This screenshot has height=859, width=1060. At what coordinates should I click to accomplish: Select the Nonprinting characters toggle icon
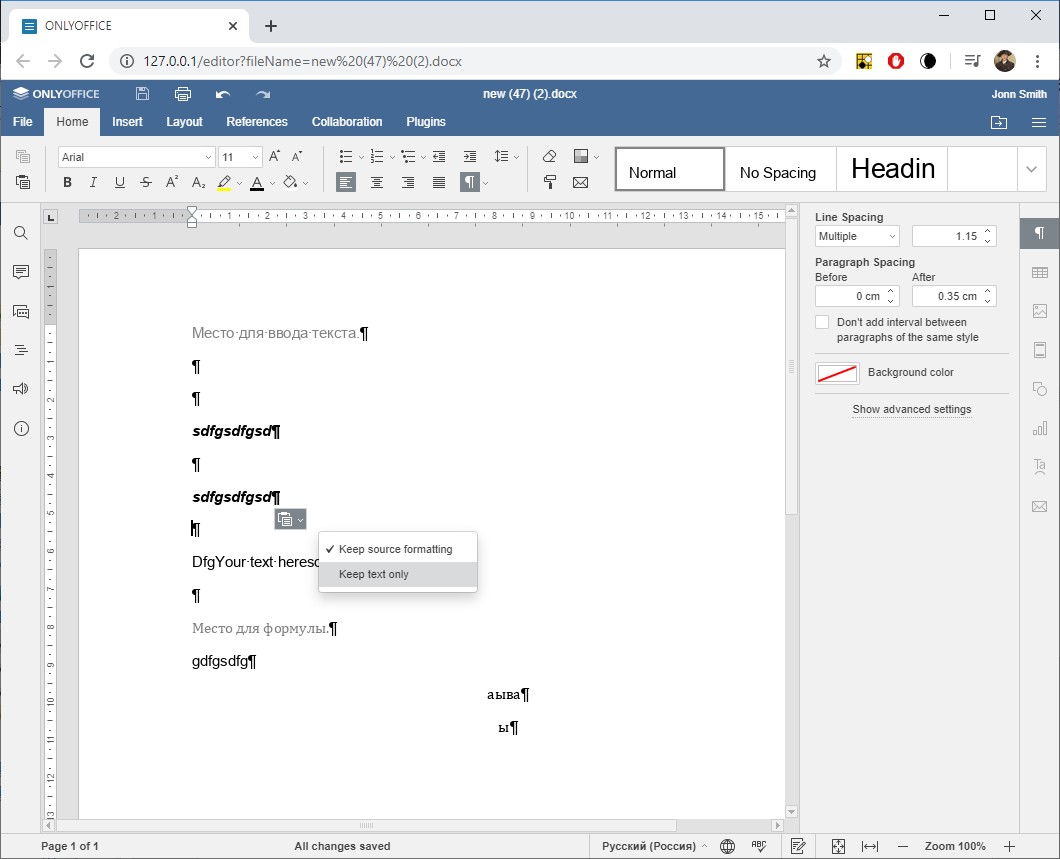[x=467, y=182]
